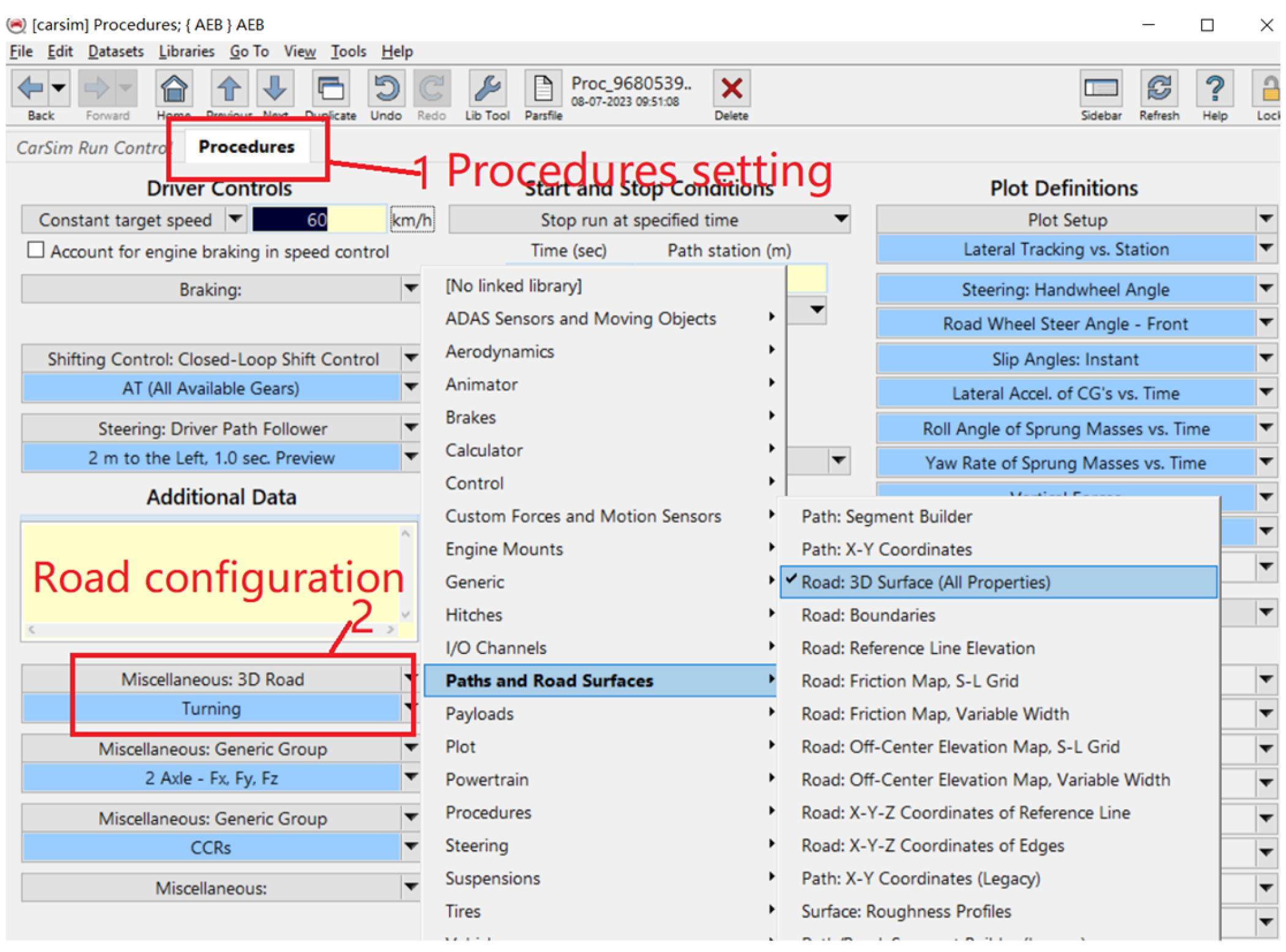Click the Duplicate dataset icon

coord(330,89)
